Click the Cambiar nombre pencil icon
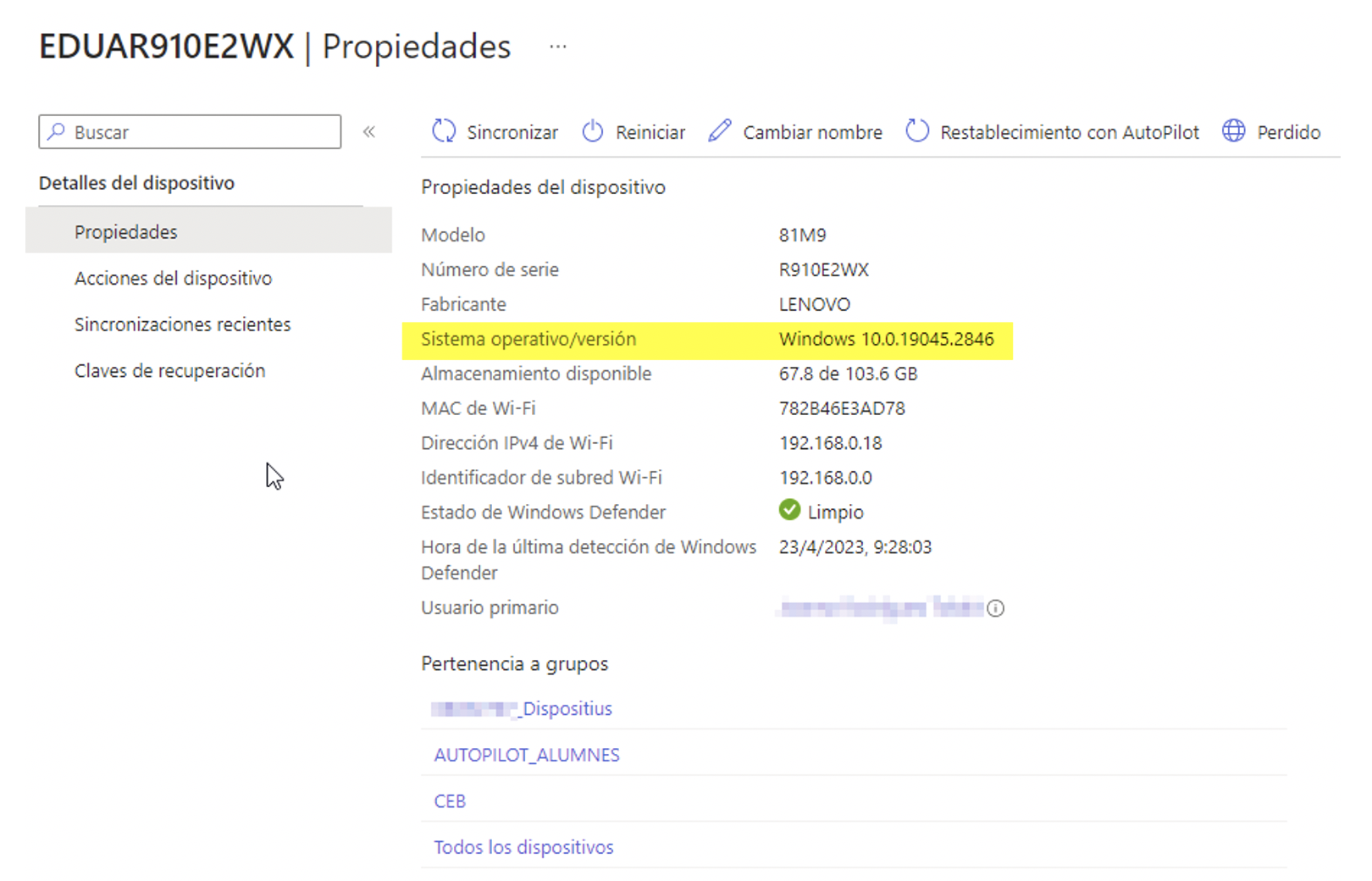This screenshot has height=881, width=1372. coord(720,131)
